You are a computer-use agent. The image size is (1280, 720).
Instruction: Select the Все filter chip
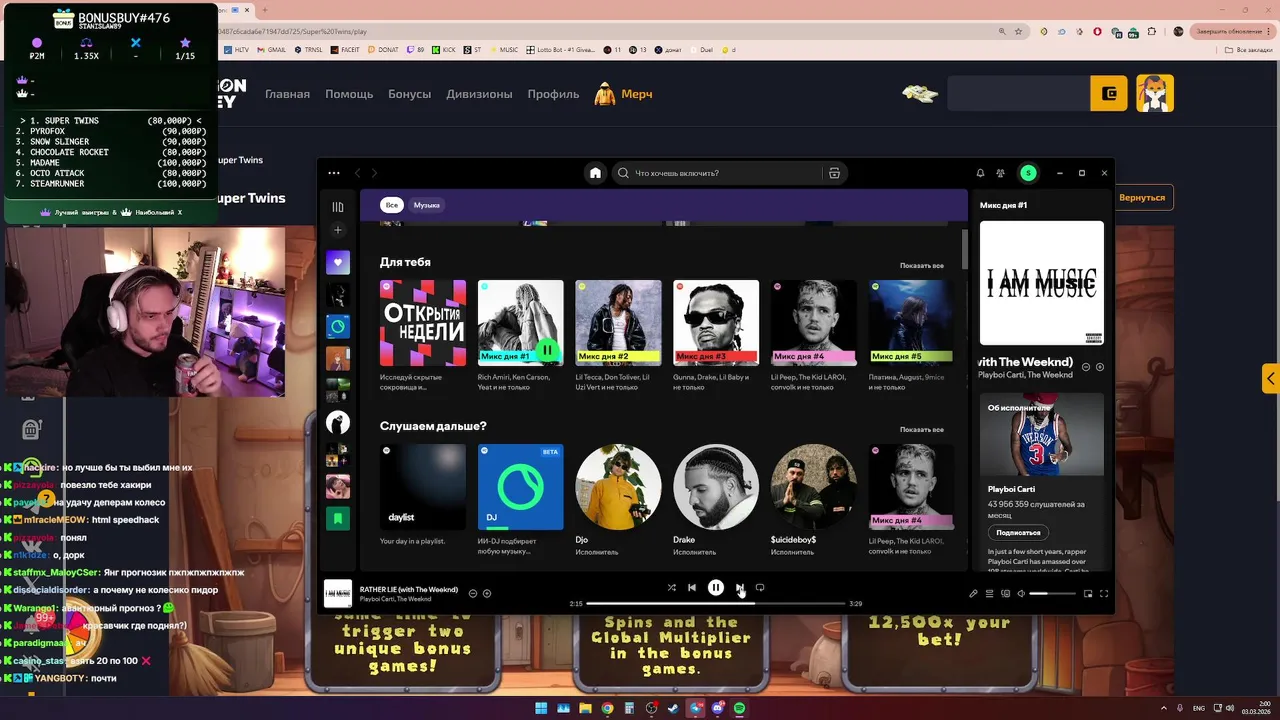point(392,205)
